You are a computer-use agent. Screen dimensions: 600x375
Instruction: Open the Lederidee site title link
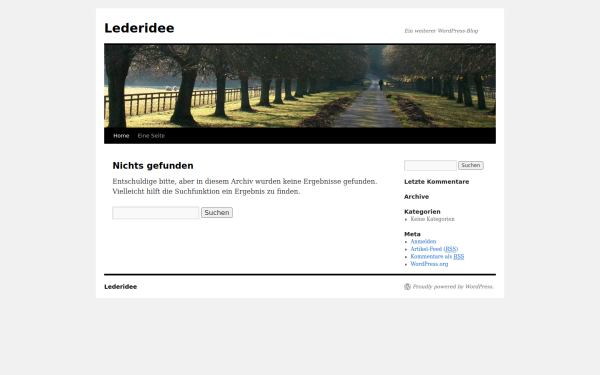[139, 28]
